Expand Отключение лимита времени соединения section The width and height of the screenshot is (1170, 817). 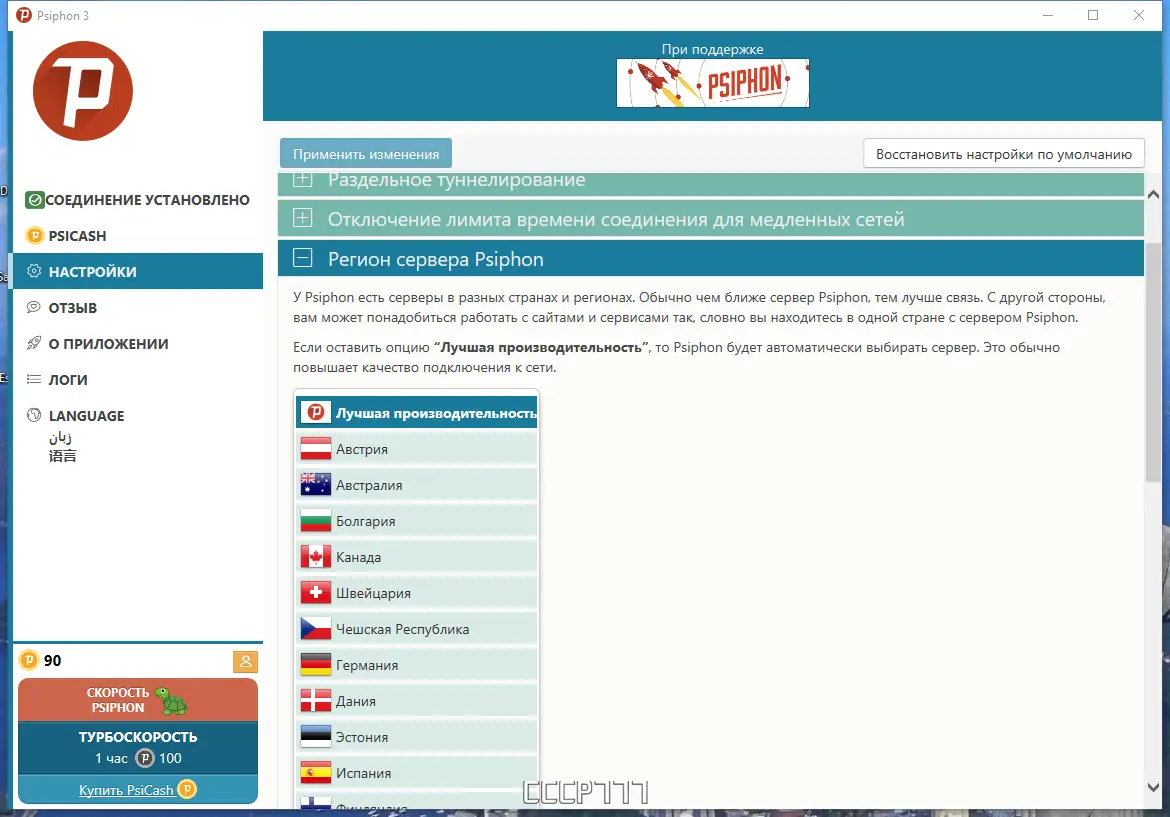(710, 219)
